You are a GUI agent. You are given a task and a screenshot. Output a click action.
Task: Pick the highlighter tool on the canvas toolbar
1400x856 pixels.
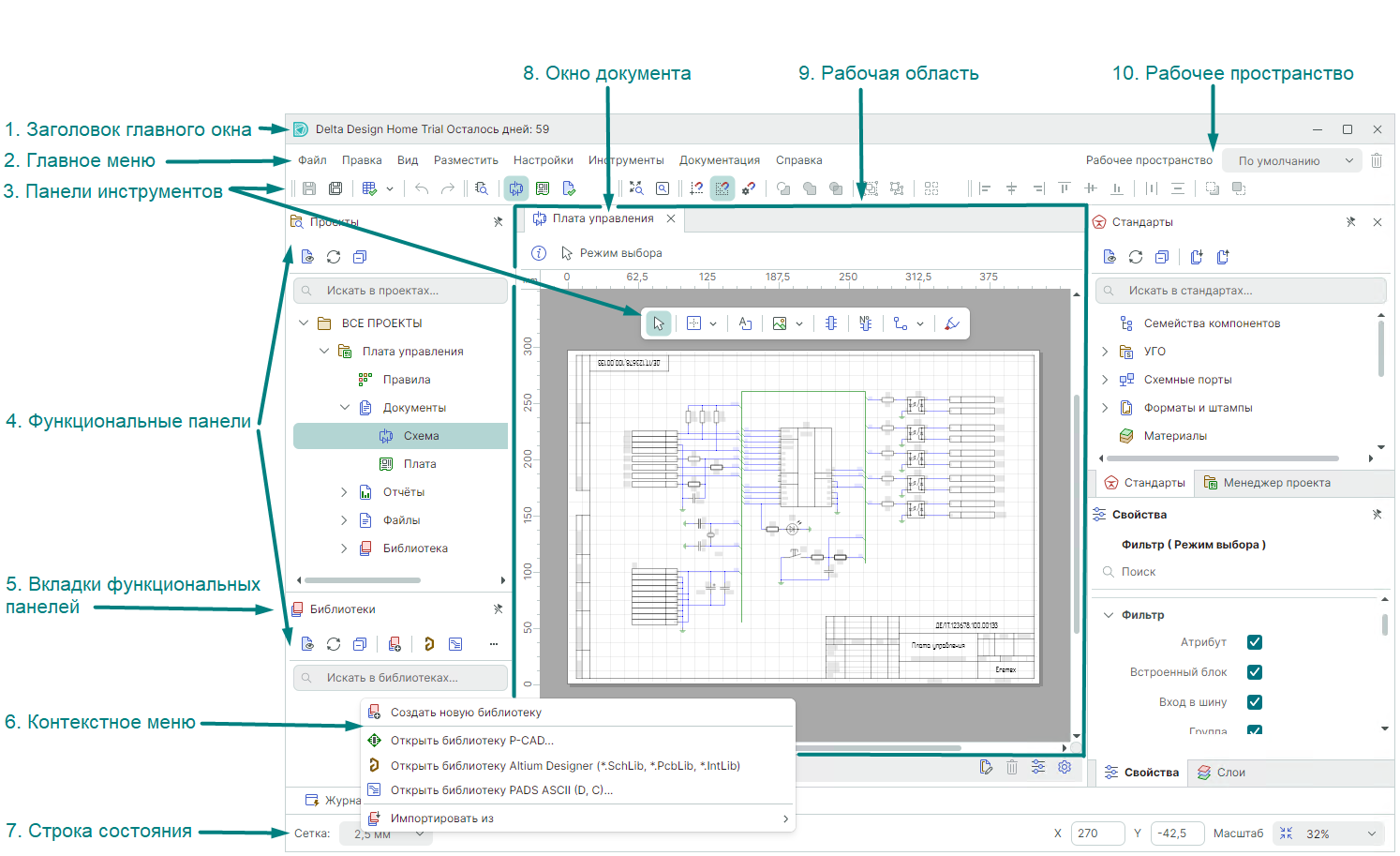952,323
